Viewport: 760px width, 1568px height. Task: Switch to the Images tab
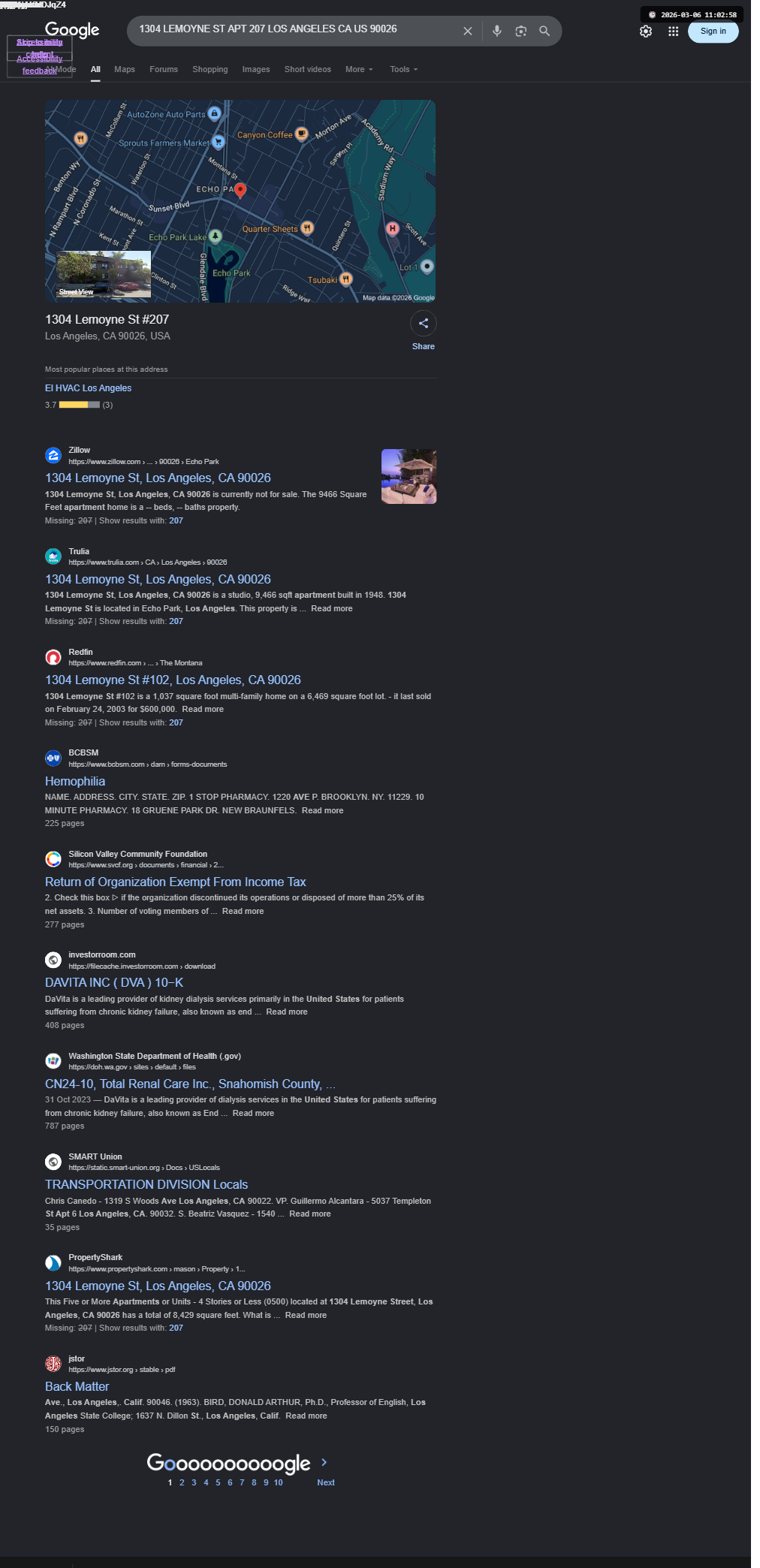(256, 69)
